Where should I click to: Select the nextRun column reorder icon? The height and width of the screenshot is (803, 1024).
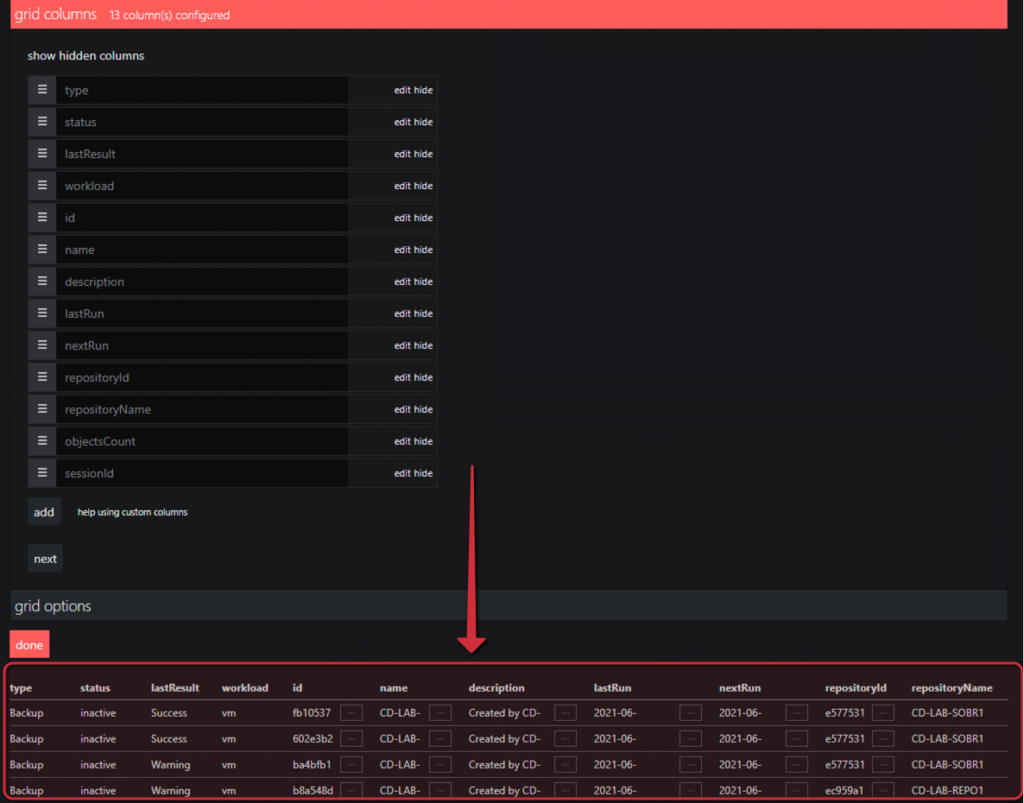(x=40, y=345)
